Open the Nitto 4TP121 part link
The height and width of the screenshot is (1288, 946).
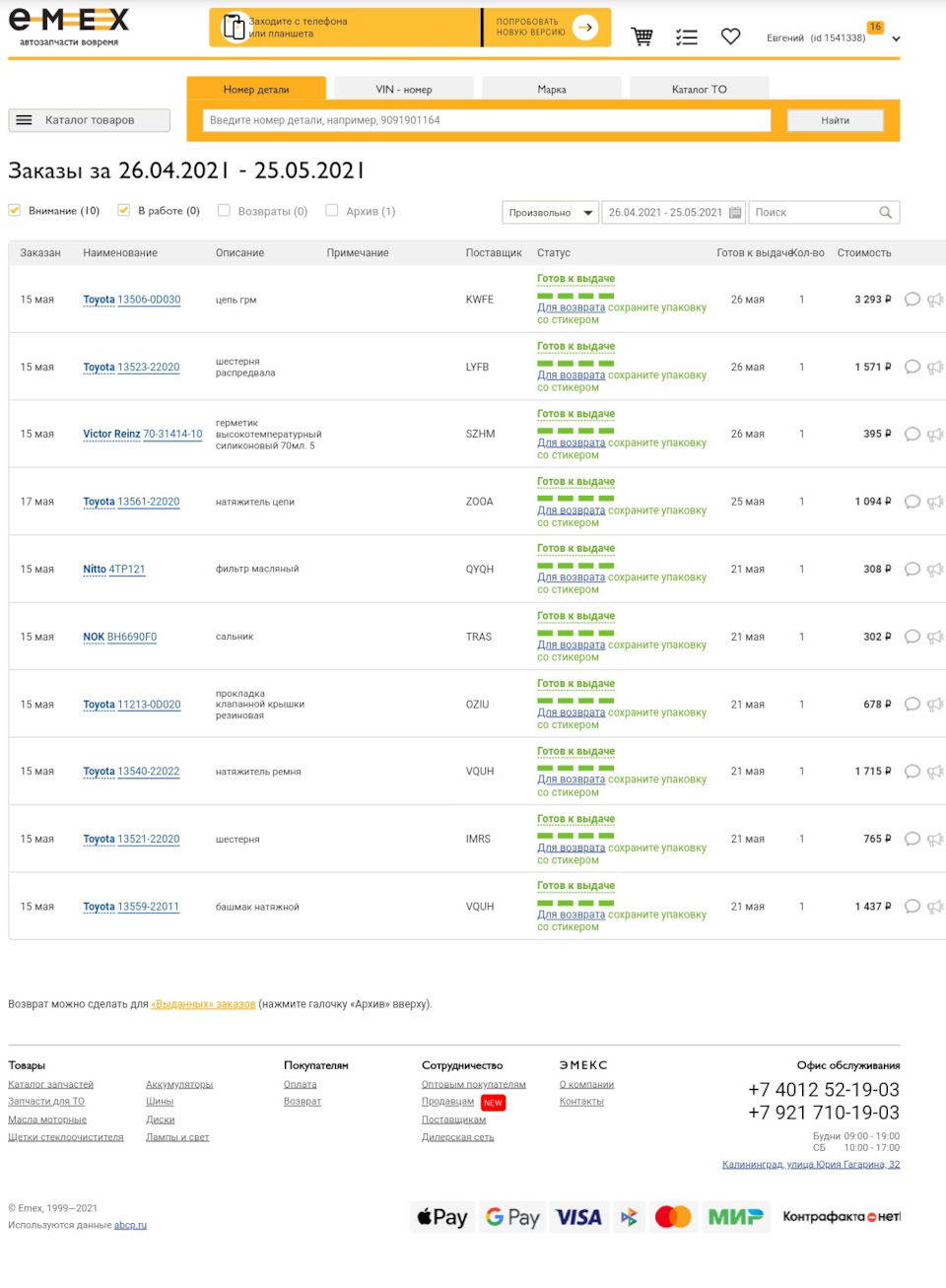pyautogui.click(x=114, y=569)
